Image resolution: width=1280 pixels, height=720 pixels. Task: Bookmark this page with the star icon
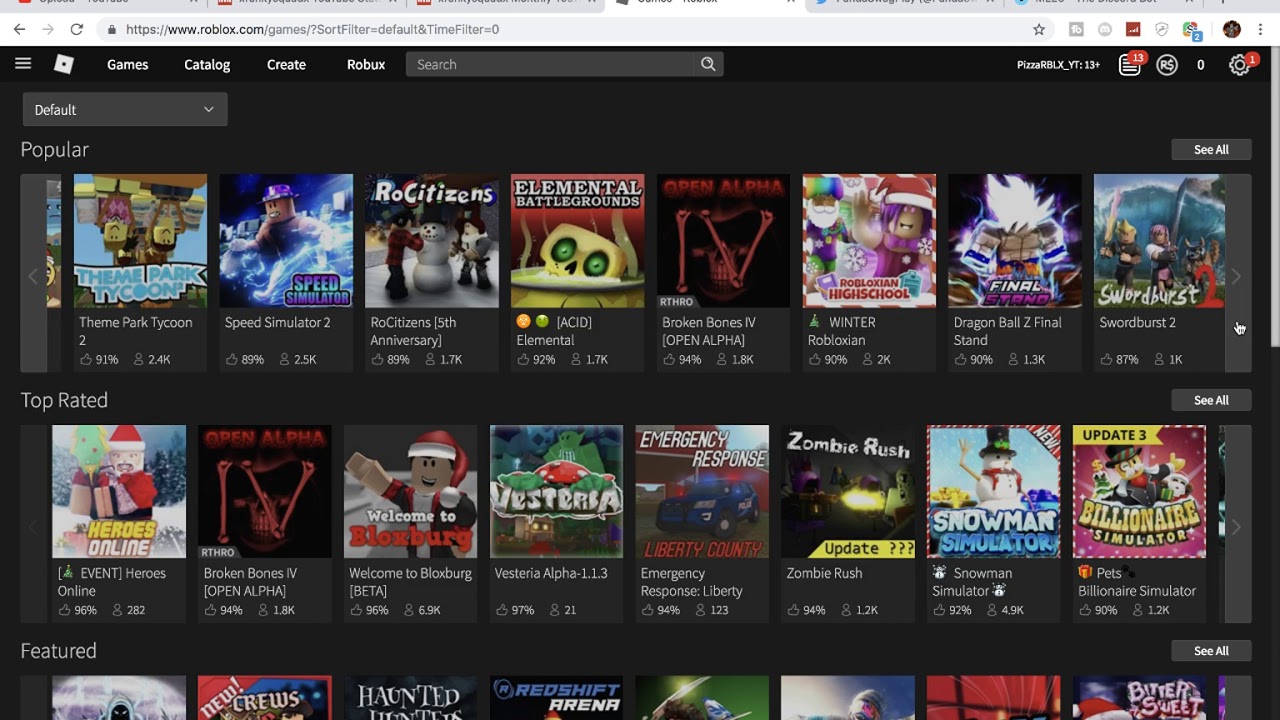[x=1039, y=29]
